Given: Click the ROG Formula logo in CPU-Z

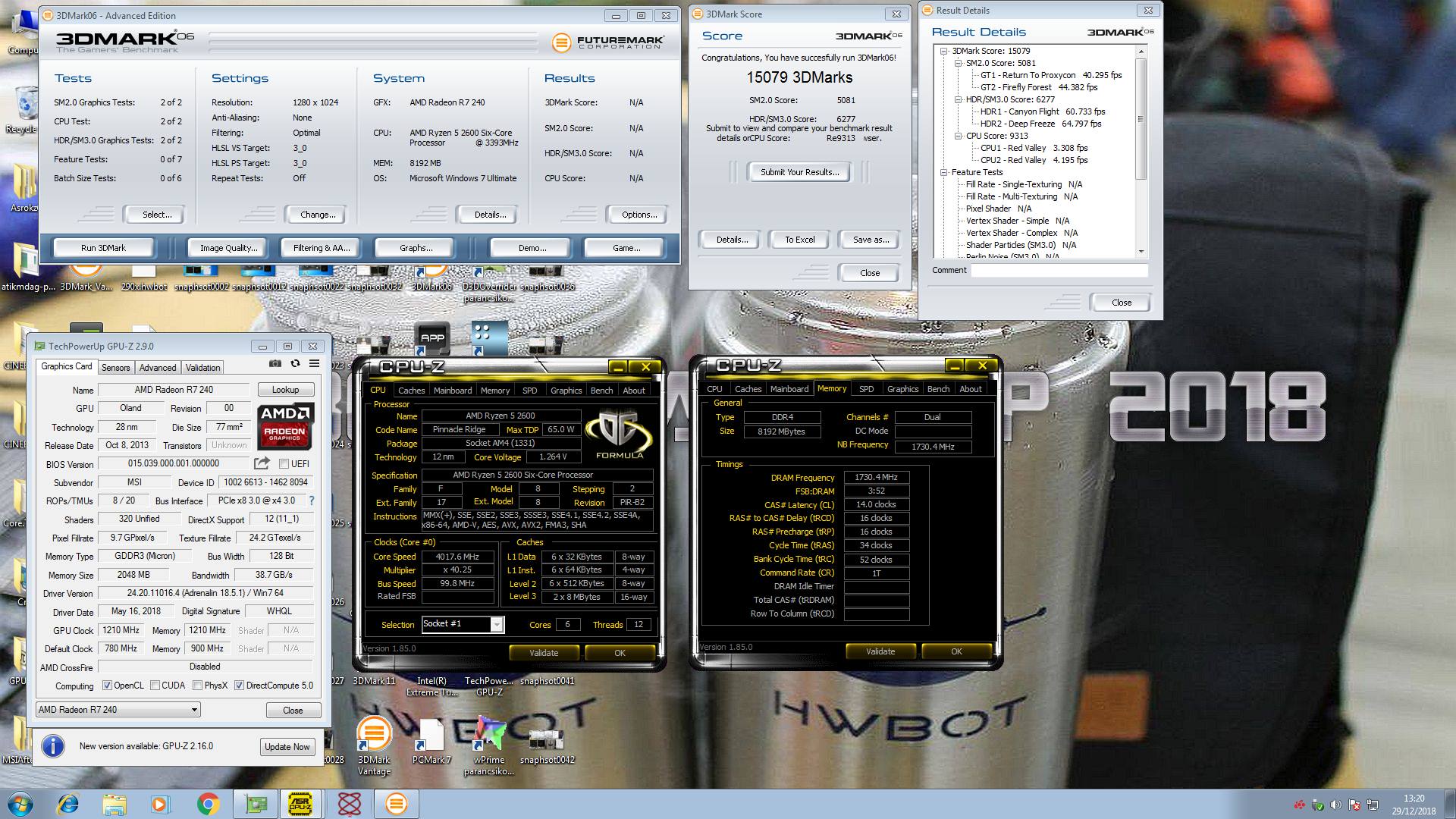Looking at the screenshot, I should 620,435.
